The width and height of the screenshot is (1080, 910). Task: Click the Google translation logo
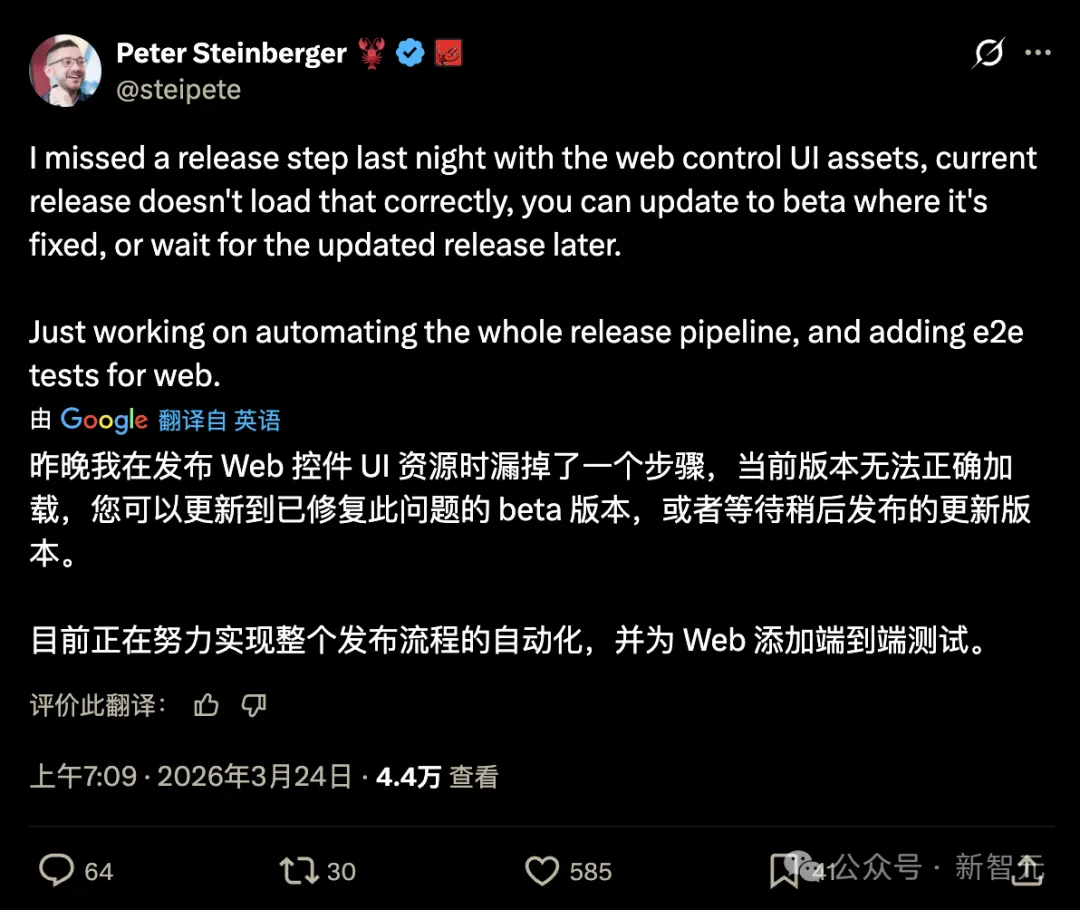(104, 420)
